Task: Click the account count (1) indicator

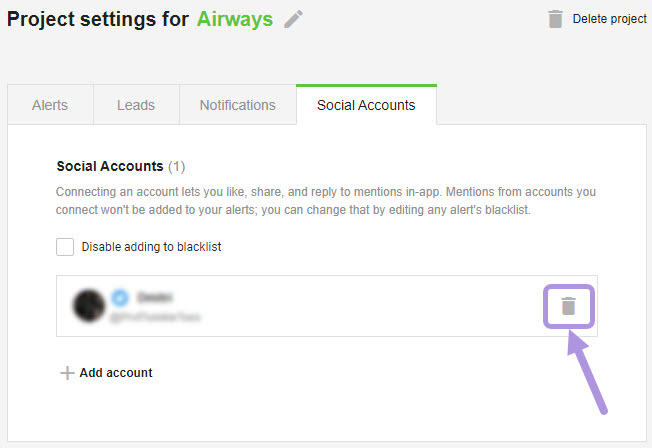Action: click(x=176, y=166)
